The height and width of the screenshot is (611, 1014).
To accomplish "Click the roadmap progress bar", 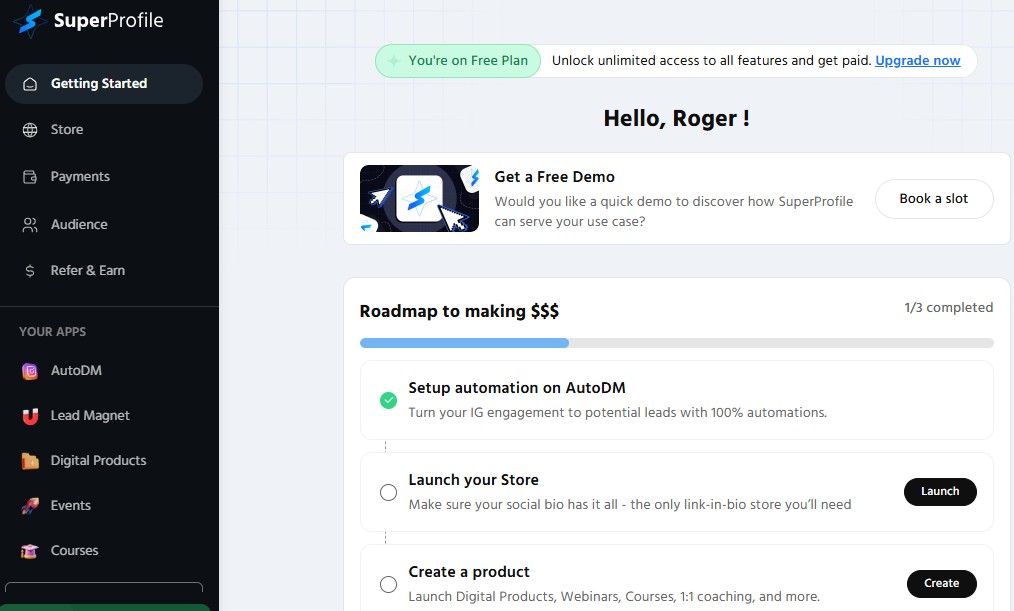I will (x=676, y=343).
